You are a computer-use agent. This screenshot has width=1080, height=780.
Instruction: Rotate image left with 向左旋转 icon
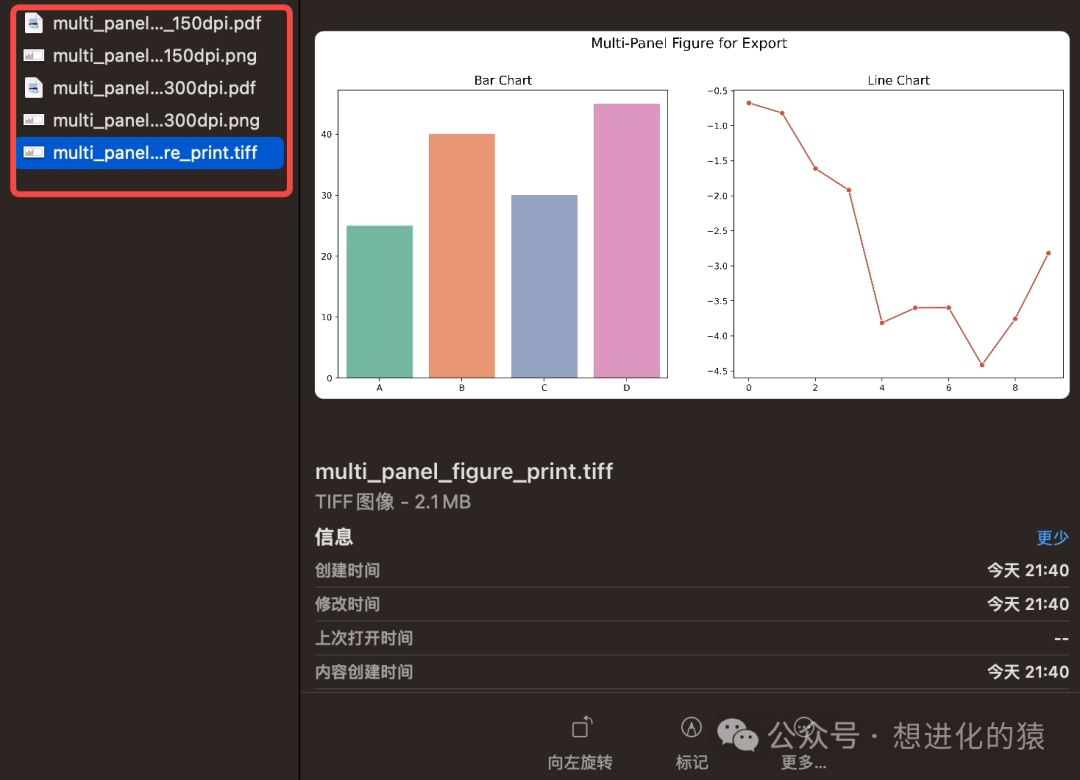(582, 727)
